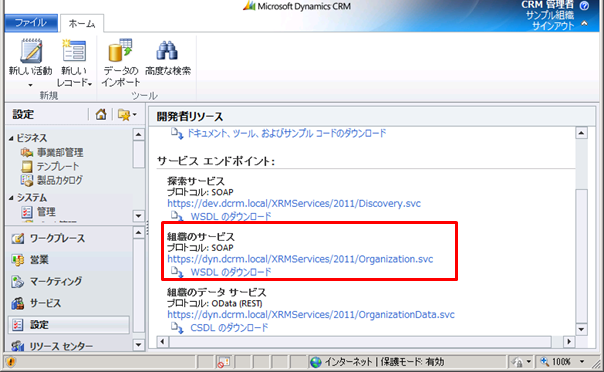Click download icon beside Organization WSDL link
This screenshot has width=604, height=372.
177,272
